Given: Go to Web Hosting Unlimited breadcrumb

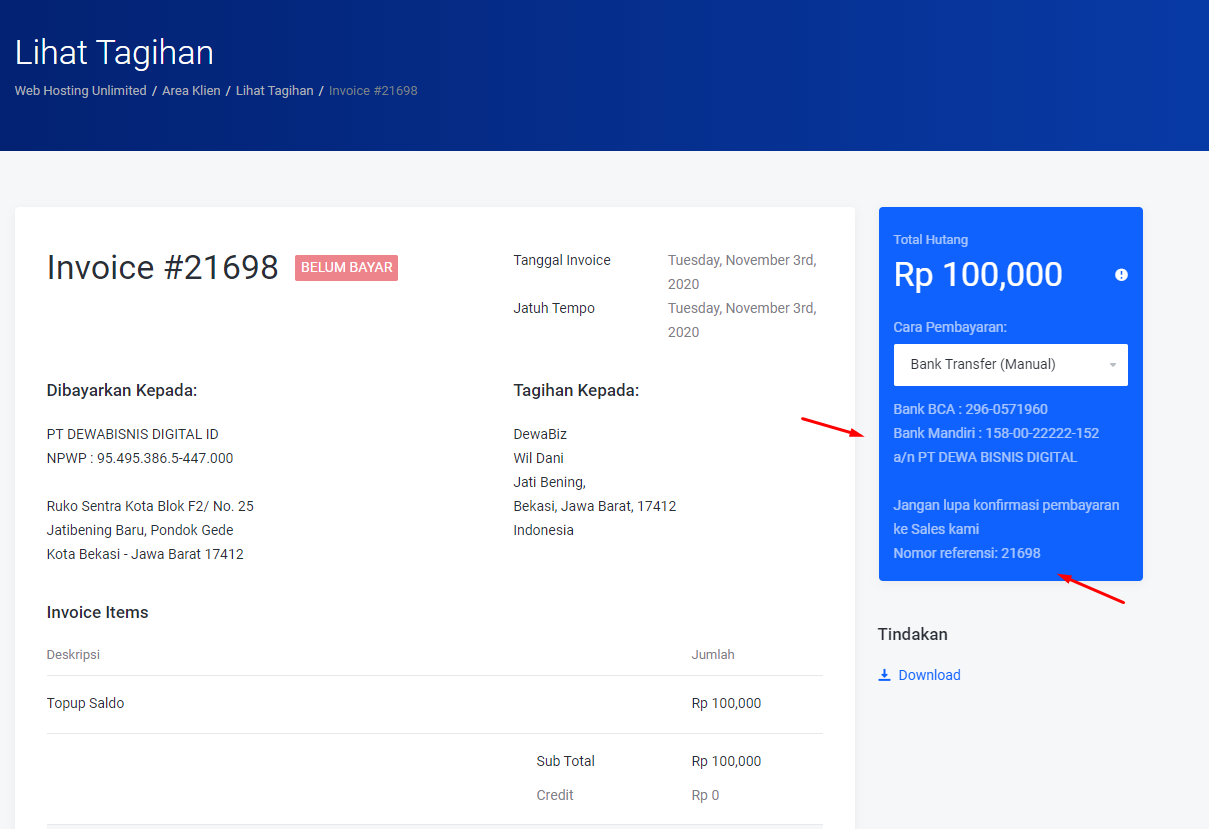Looking at the screenshot, I should click(80, 91).
